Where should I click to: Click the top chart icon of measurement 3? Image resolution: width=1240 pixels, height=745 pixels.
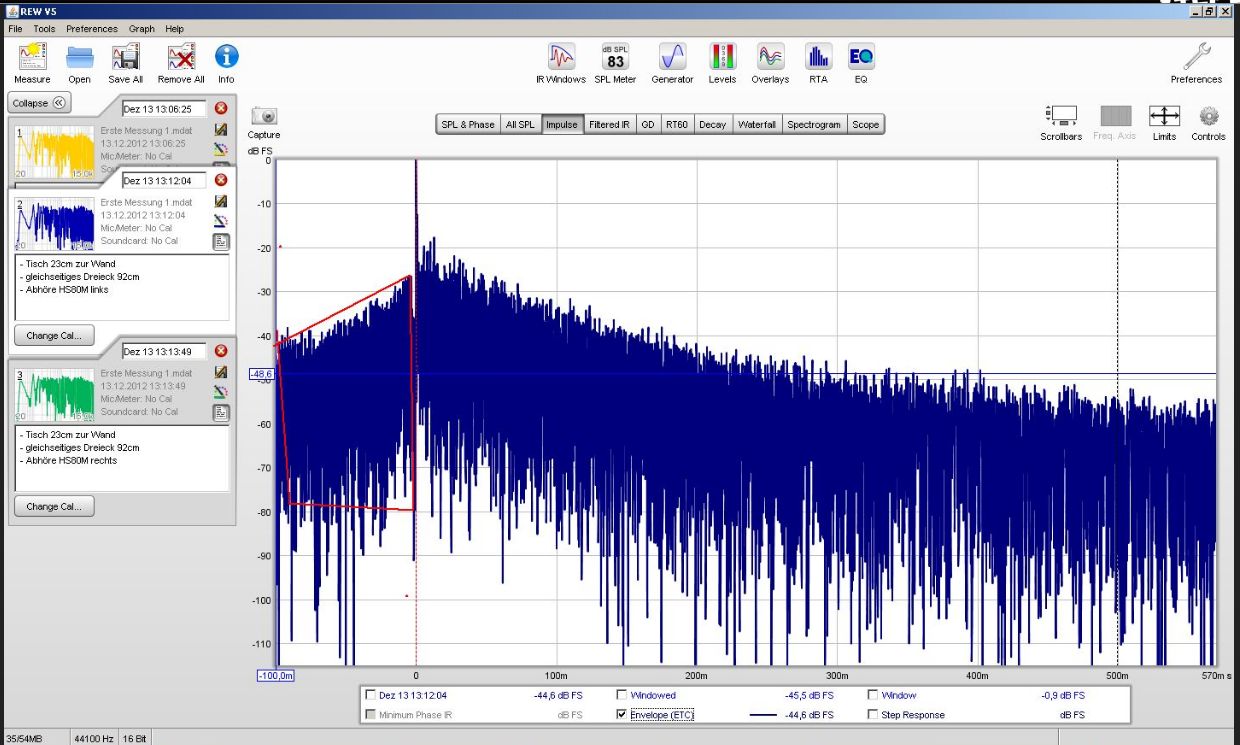221,372
